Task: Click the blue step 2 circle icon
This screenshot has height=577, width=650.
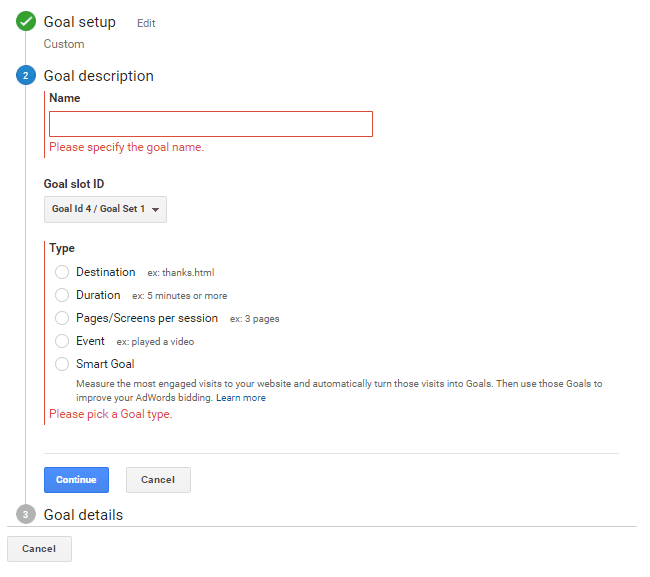Action: pos(26,75)
